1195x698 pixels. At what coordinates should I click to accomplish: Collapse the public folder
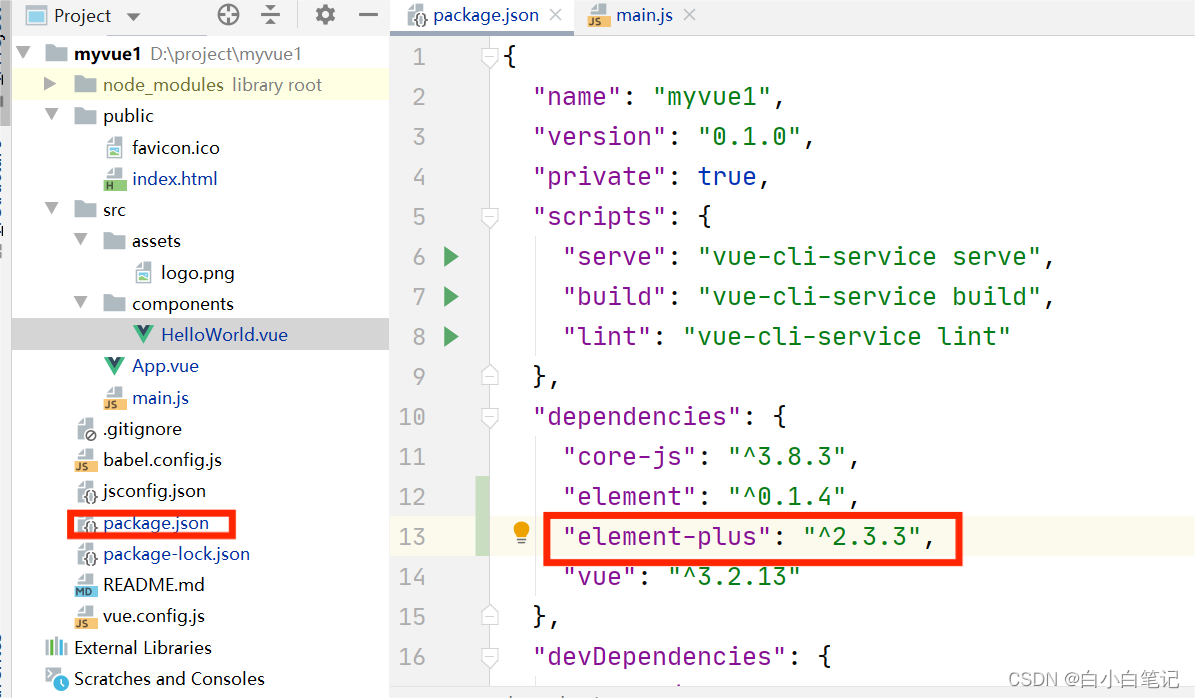pos(52,115)
